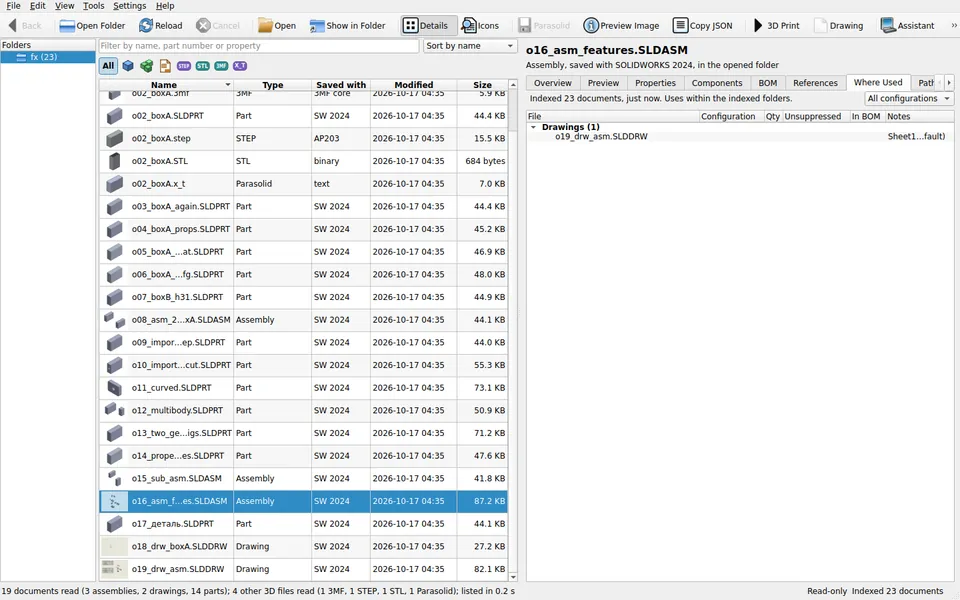This screenshot has width=960, height=600.
Task: Reload the folder contents
Action: 160,26
